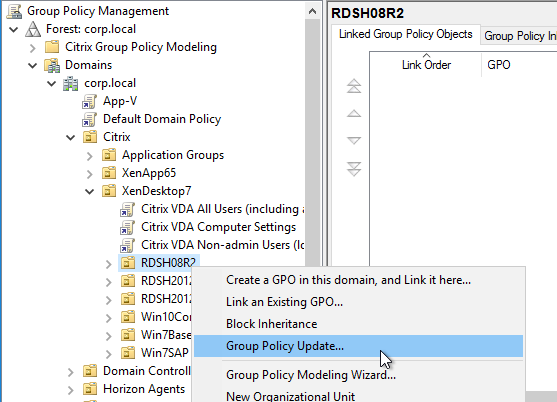Select Citrix VDA Computer Settings item
Image resolution: width=557 pixels, height=402 pixels.
(218, 227)
